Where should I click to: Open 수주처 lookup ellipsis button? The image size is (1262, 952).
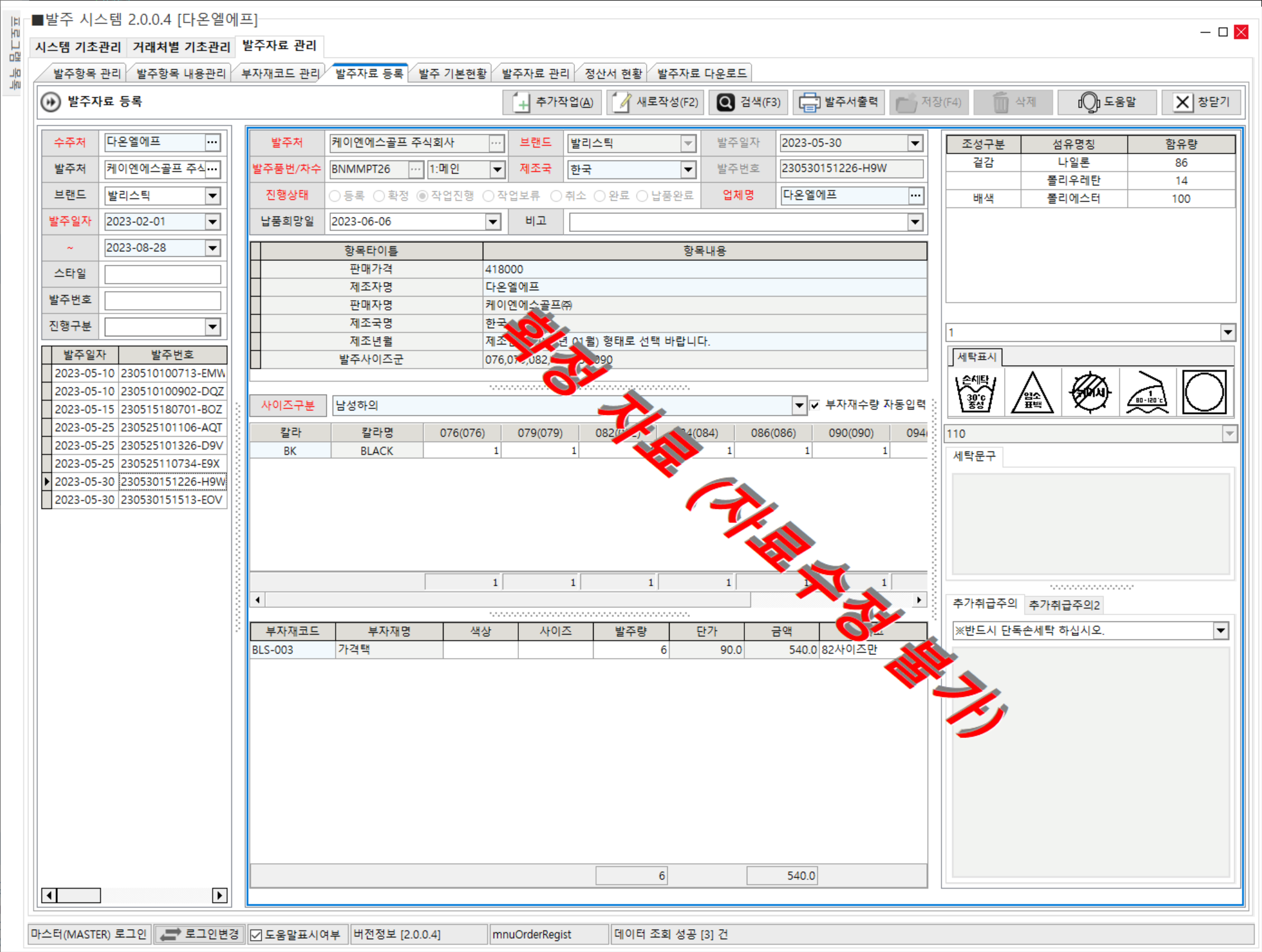pos(212,142)
